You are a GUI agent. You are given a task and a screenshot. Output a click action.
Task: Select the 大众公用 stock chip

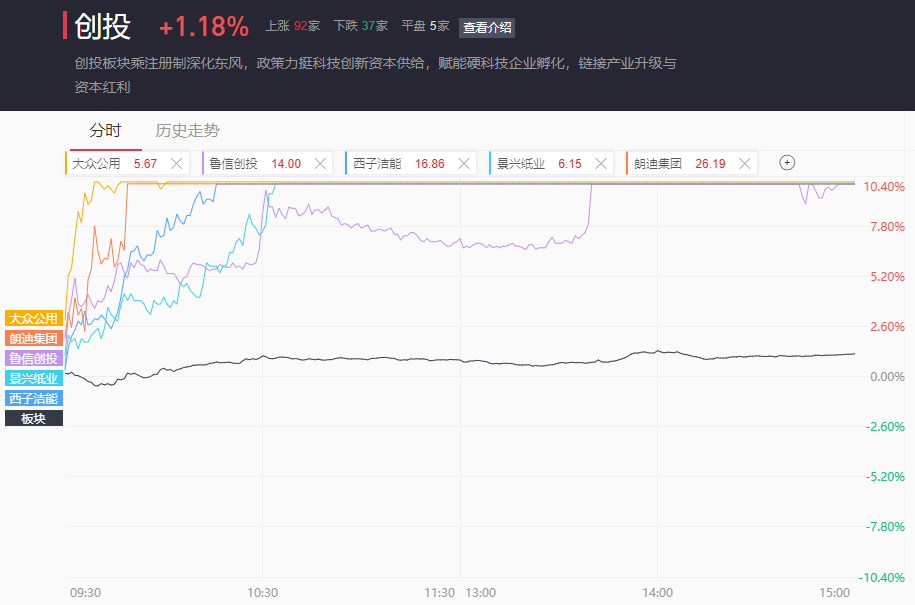110,163
